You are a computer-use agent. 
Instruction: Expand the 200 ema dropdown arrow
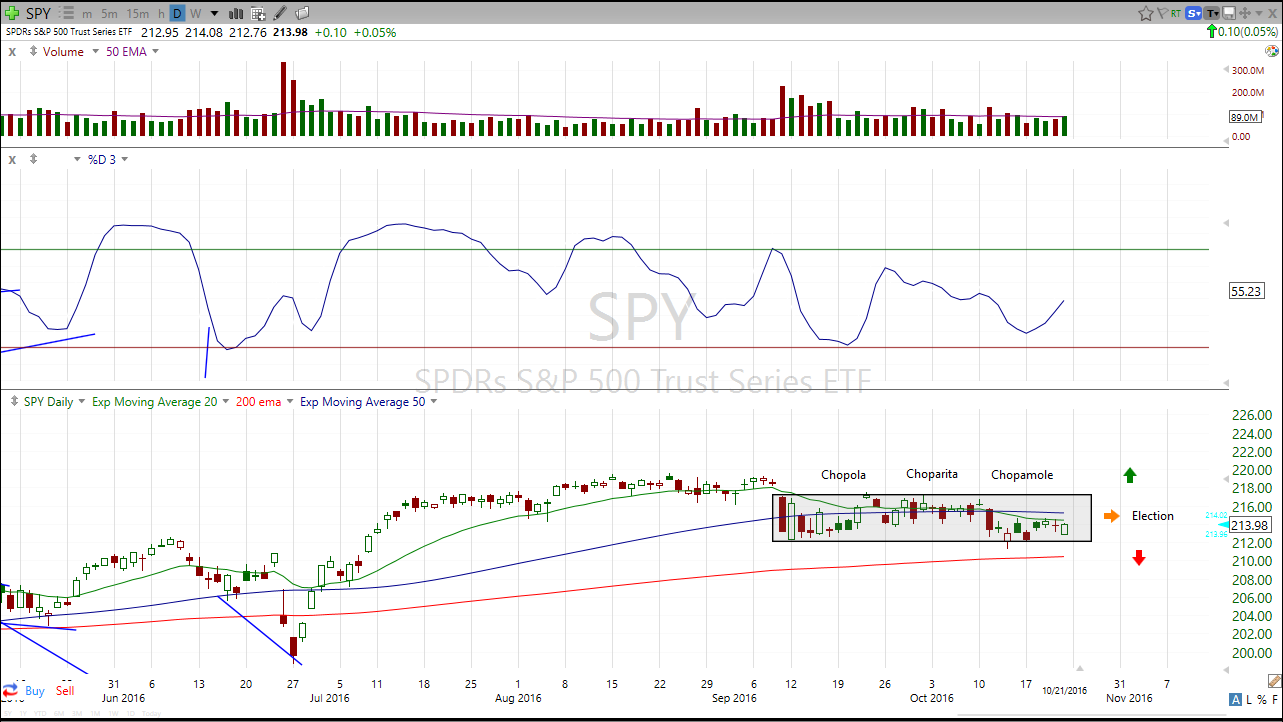290,402
